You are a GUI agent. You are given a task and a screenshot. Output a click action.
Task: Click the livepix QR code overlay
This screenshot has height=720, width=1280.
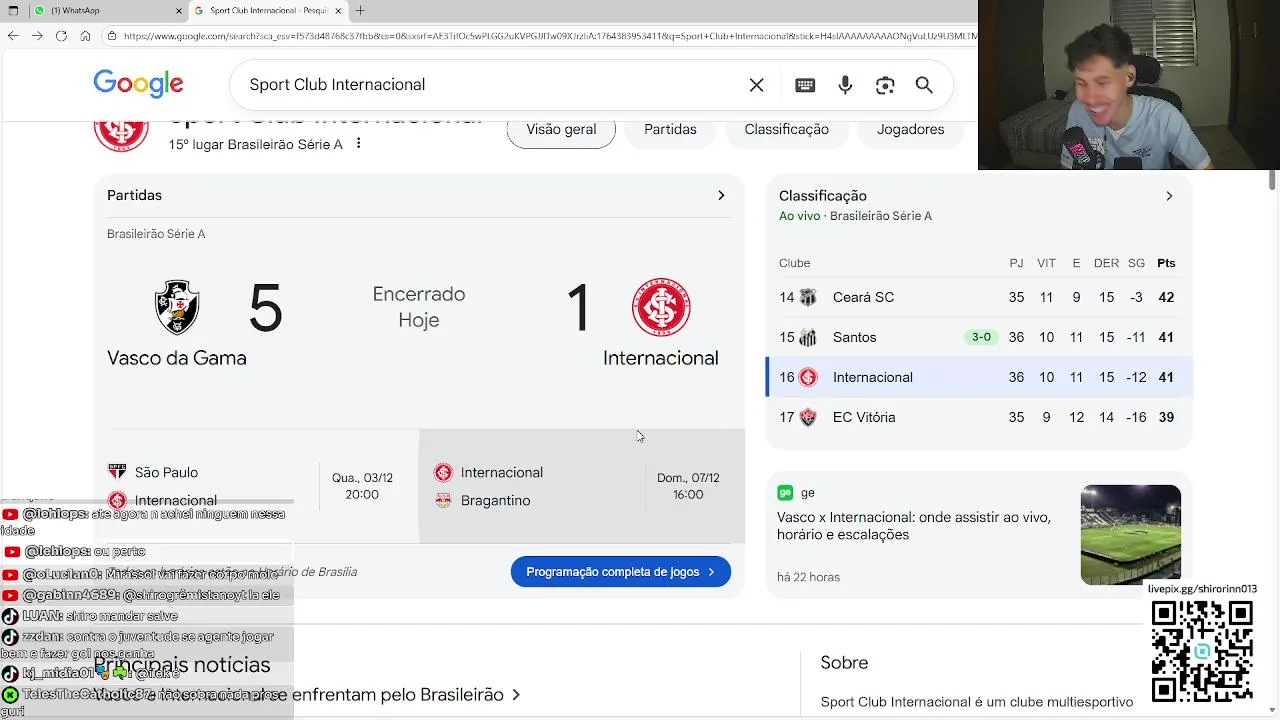(x=1202, y=650)
